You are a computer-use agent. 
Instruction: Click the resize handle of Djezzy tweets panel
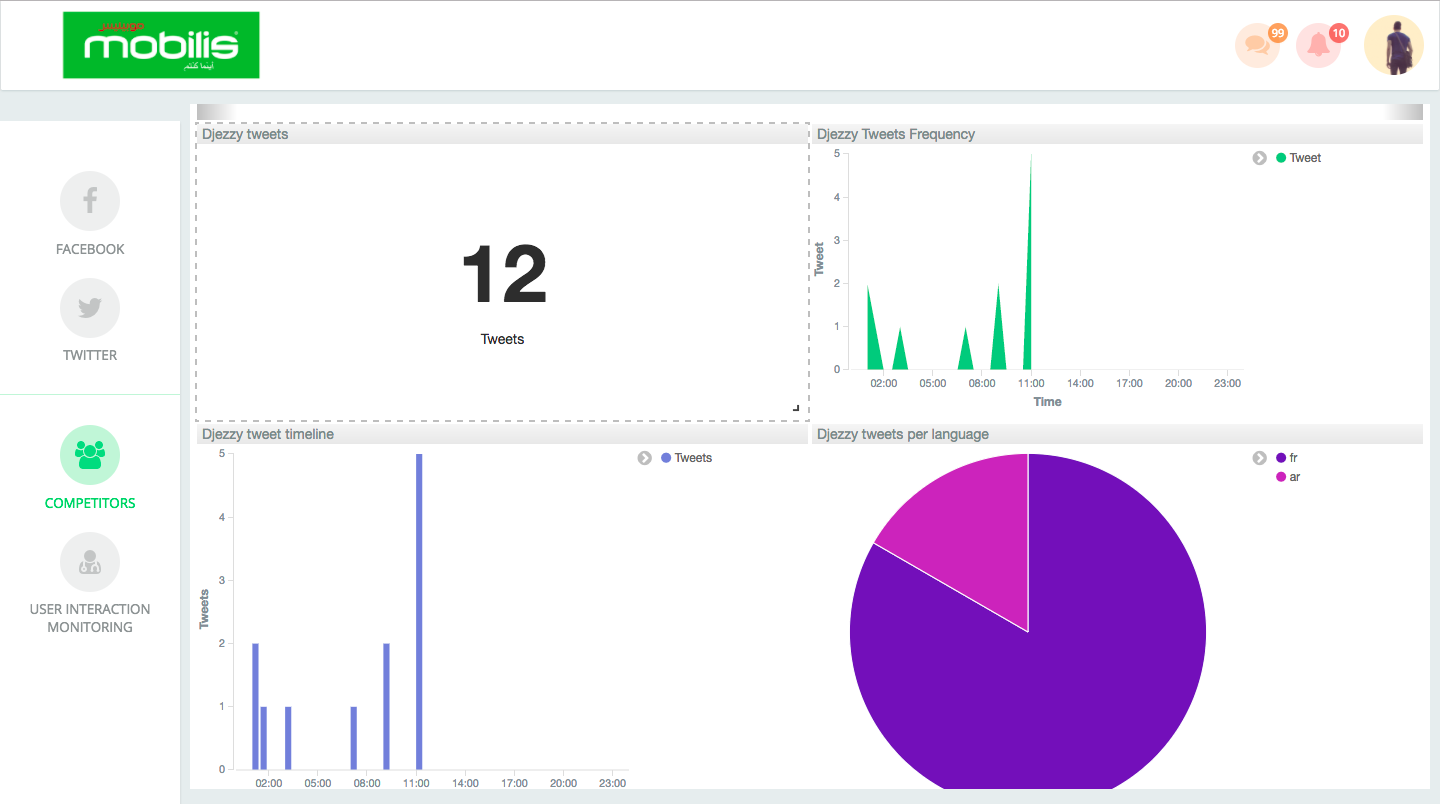click(x=796, y=408)
